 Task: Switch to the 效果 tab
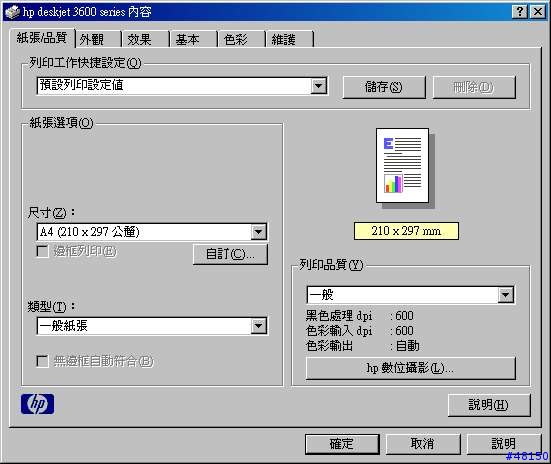(x=145, y=39)
